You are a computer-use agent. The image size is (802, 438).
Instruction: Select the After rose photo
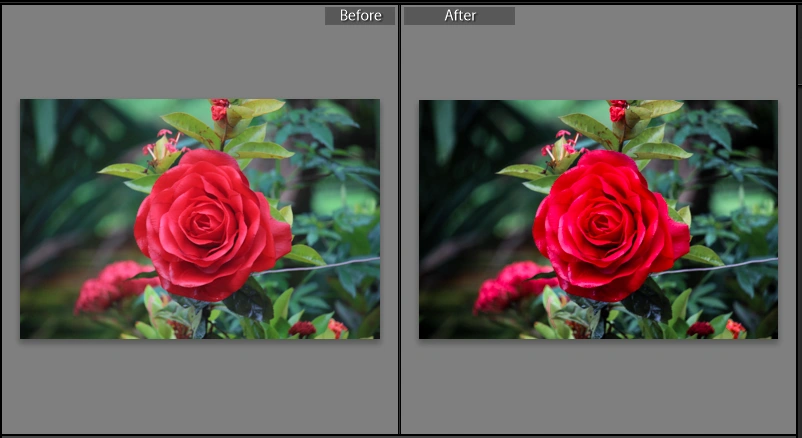[x=598, y=219]
